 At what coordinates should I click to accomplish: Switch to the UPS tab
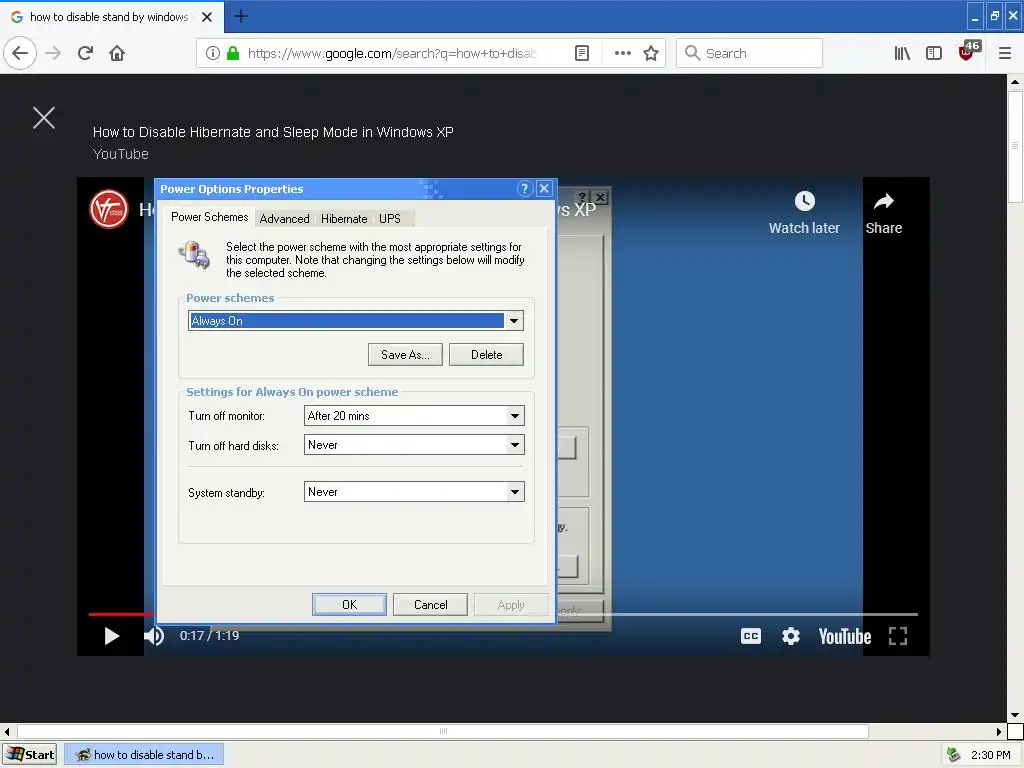pos(390,219)
